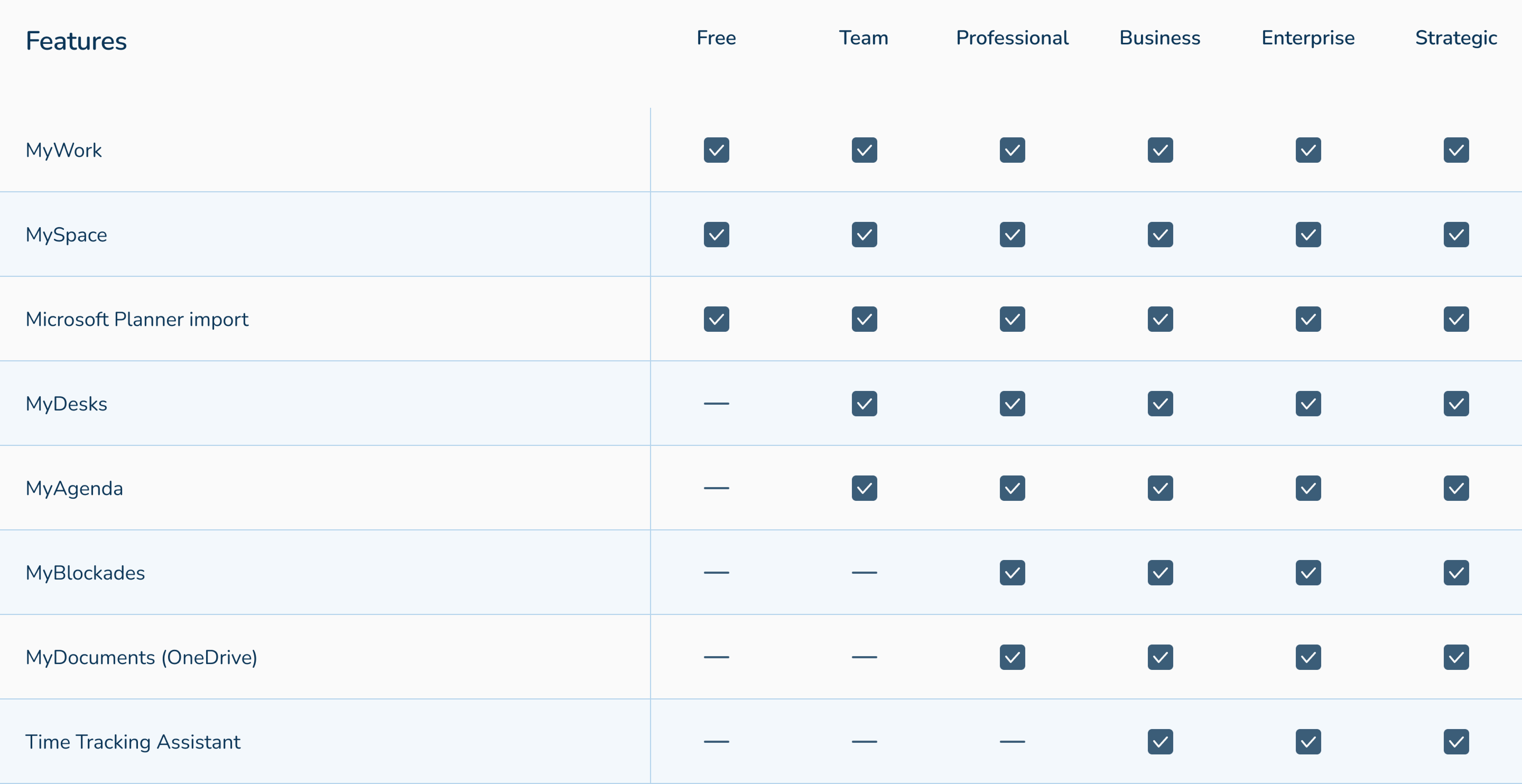Click MyBlockades dash icon under Team
Screen dimensions: 1522x784
pyautogui.click(x=864, y=572)
